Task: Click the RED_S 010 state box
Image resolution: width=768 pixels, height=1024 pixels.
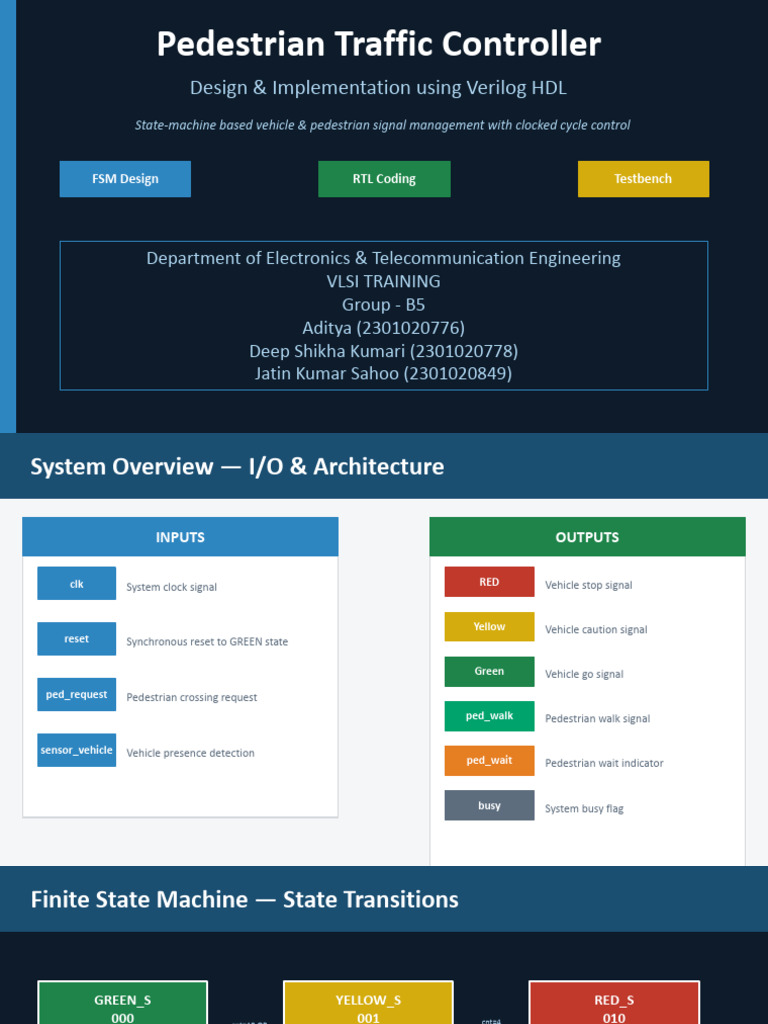Action: pos(614,1002)
